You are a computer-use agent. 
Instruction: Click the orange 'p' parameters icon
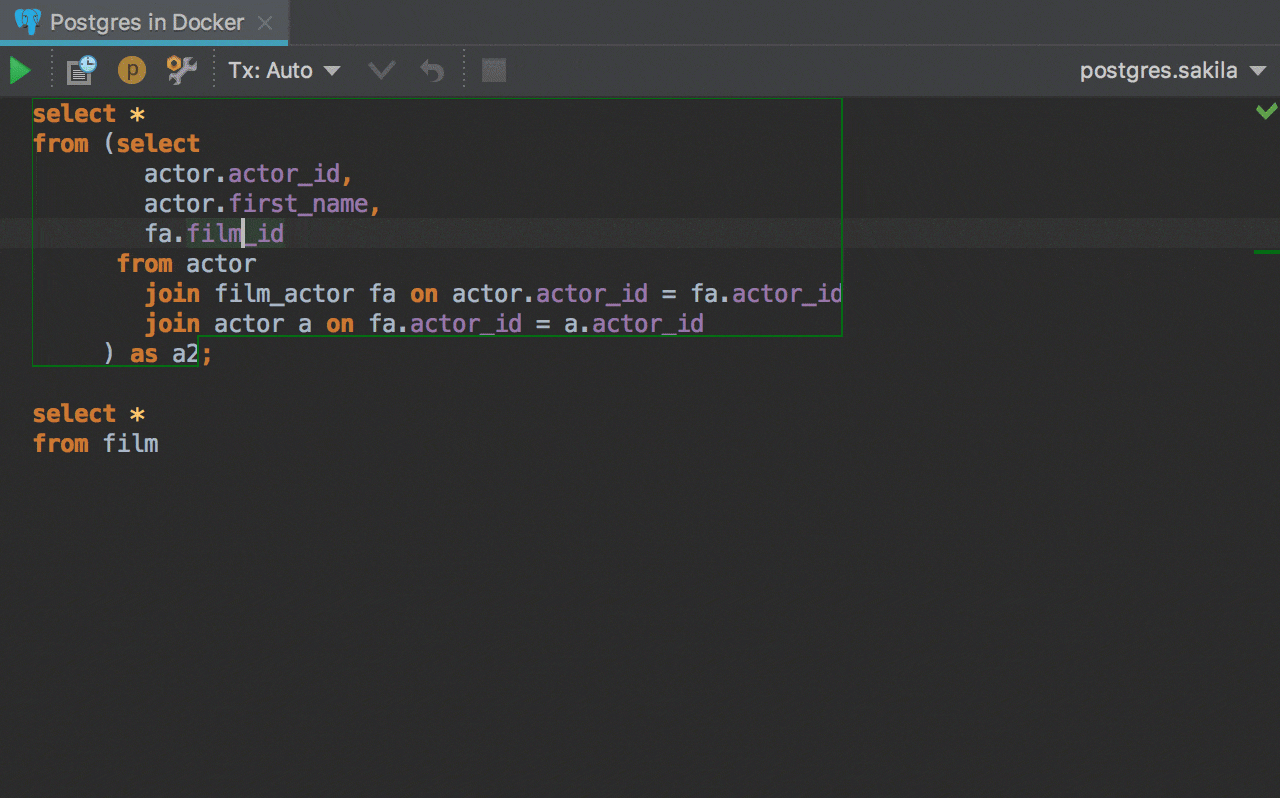pyautogui.click(x=132, y=70)
